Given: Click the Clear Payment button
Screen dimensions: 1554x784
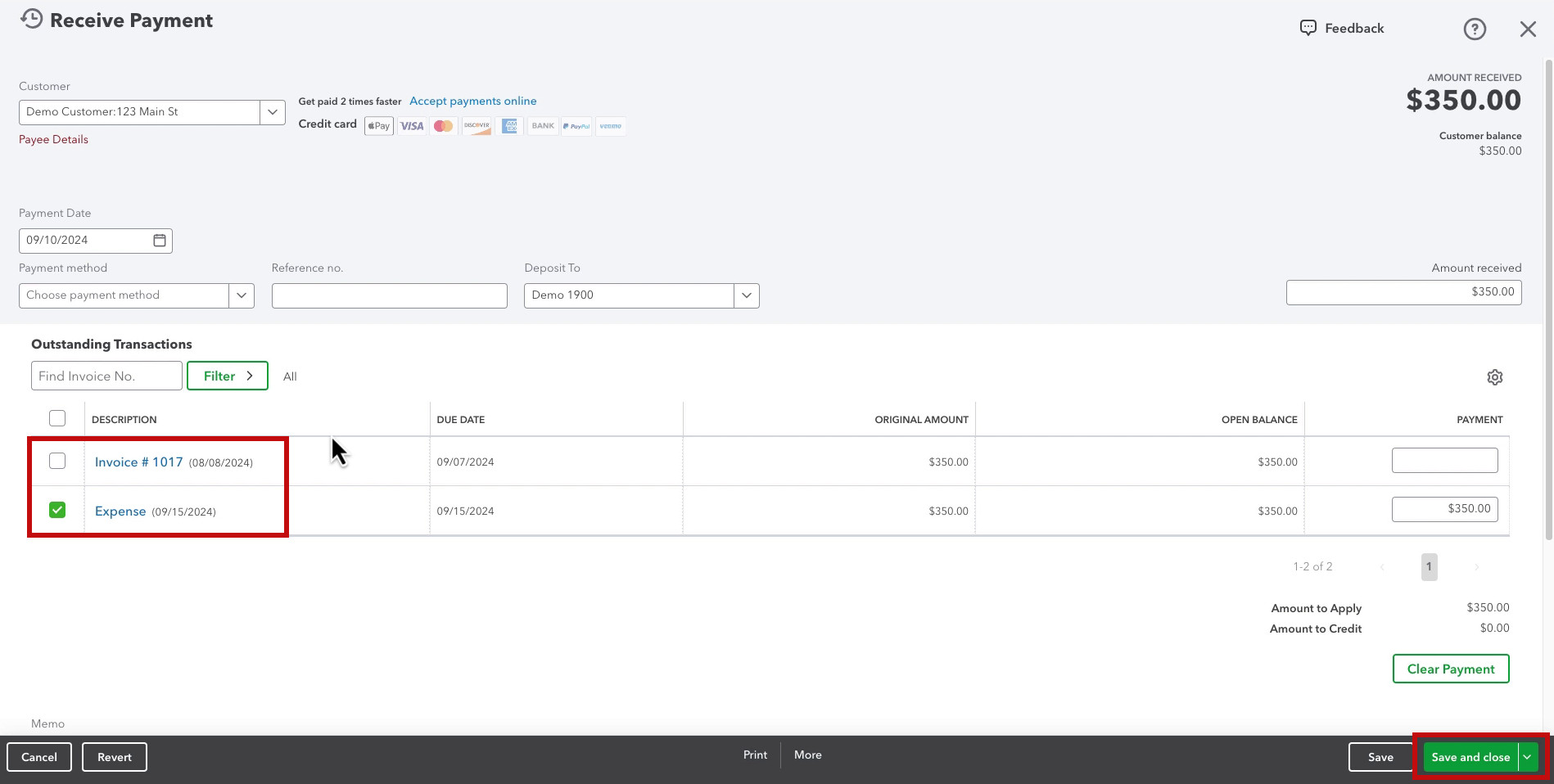Looking at the screenshot, I should point(1451,669).
